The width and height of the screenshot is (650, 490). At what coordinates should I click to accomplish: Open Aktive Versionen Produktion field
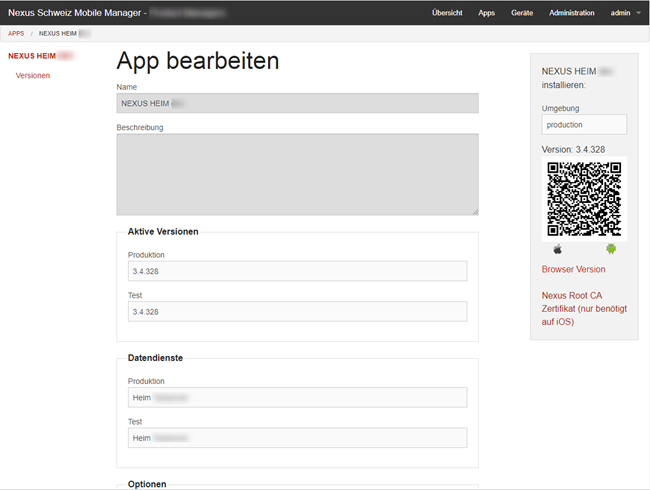[x=297, y=271]
